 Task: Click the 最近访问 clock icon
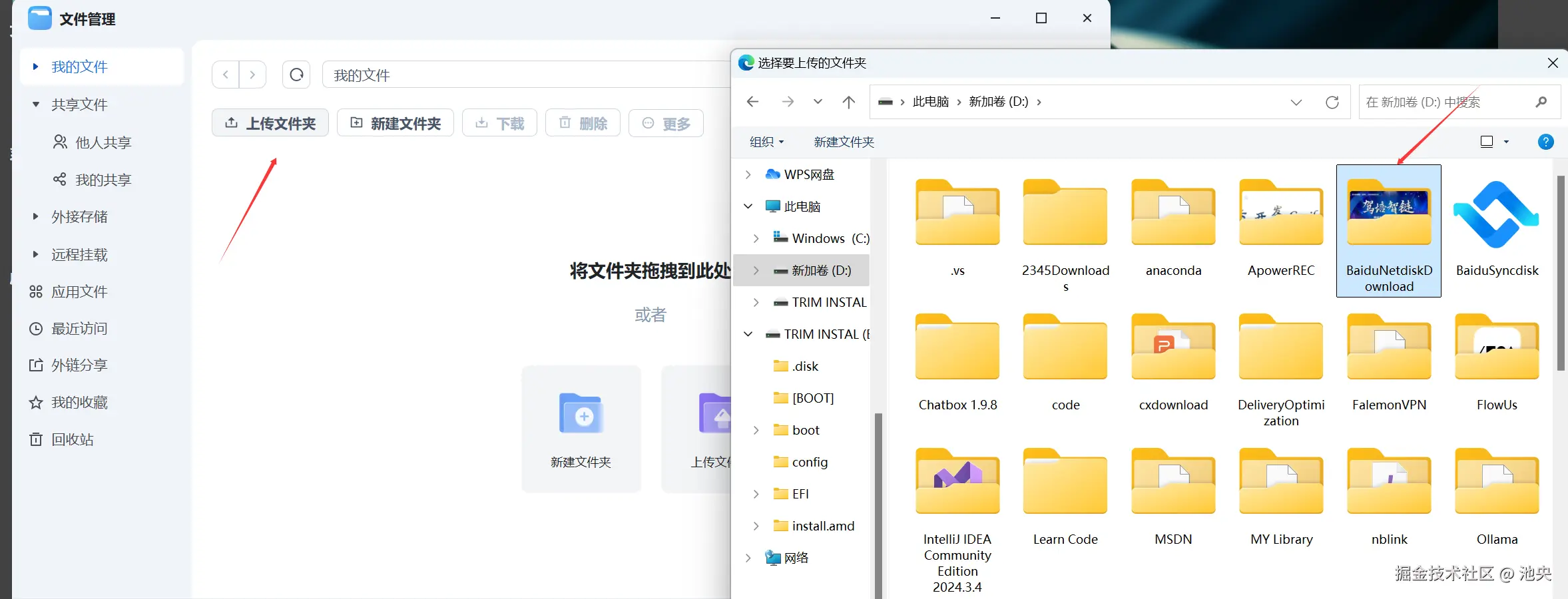[x=37, y=327]
